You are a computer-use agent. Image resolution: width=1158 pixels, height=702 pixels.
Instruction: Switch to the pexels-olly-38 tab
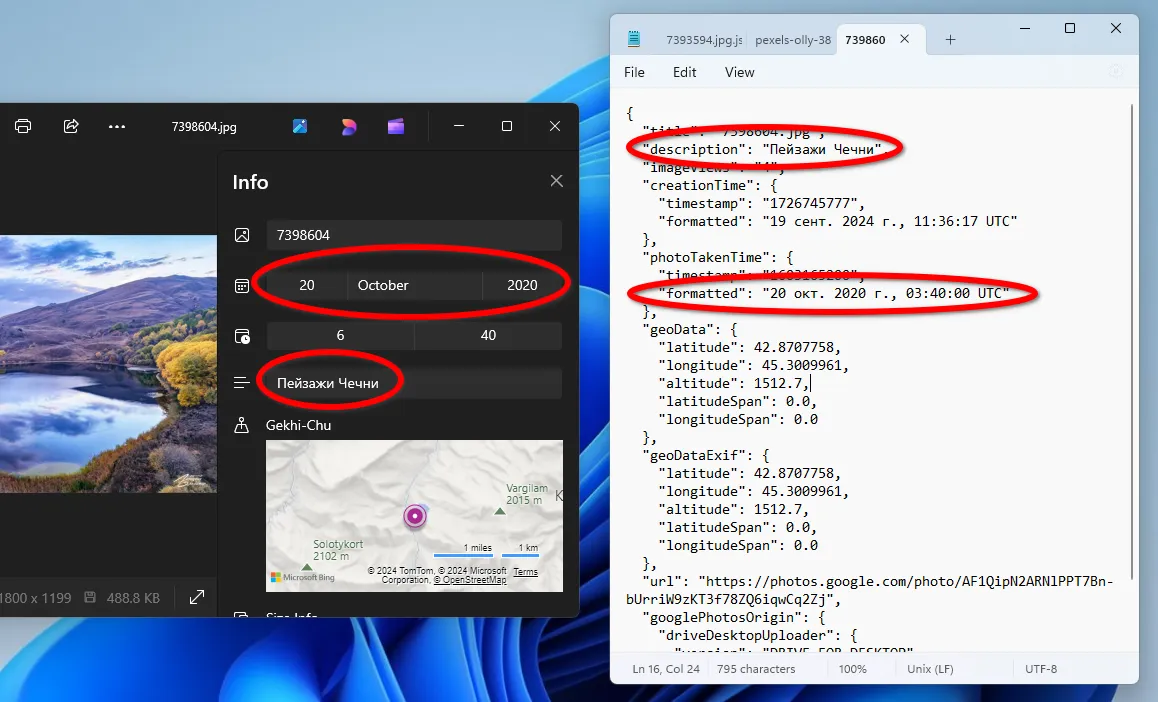pyautogui.click(x=792, y=40)
